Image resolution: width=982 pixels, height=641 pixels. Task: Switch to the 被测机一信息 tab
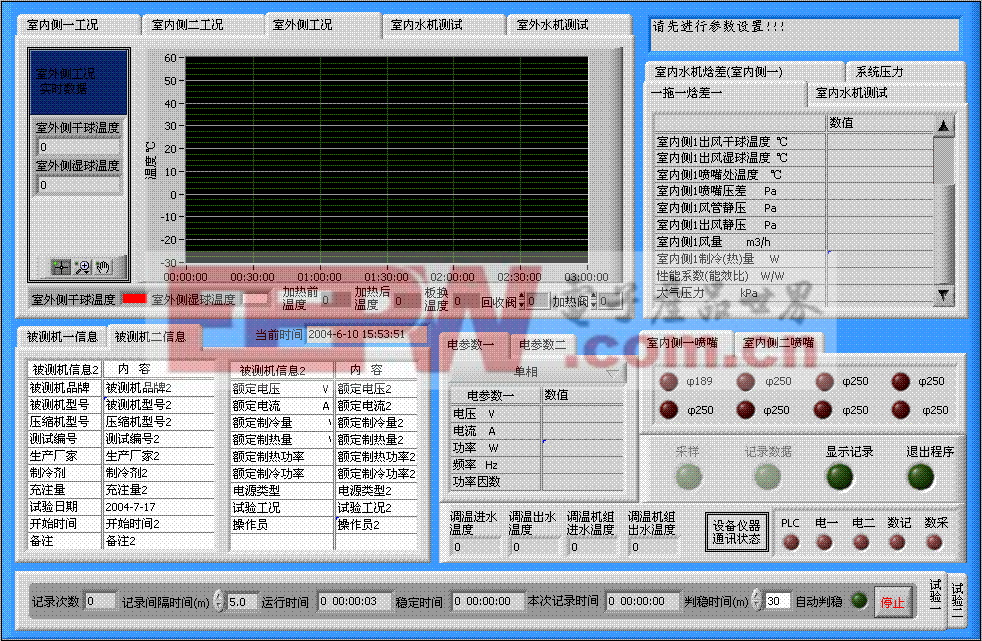tap(62, 337)
